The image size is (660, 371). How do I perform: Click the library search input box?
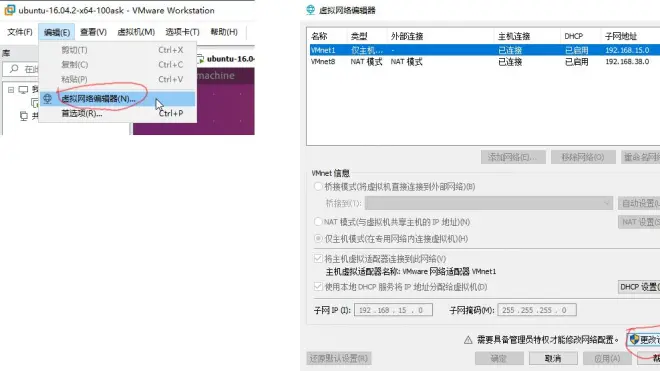pyautogui.click(x=21, y=69)
